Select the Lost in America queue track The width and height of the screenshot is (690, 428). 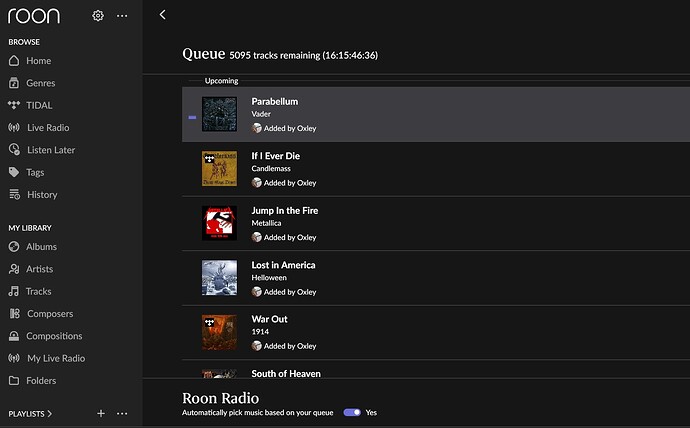[x=283, y=265]
